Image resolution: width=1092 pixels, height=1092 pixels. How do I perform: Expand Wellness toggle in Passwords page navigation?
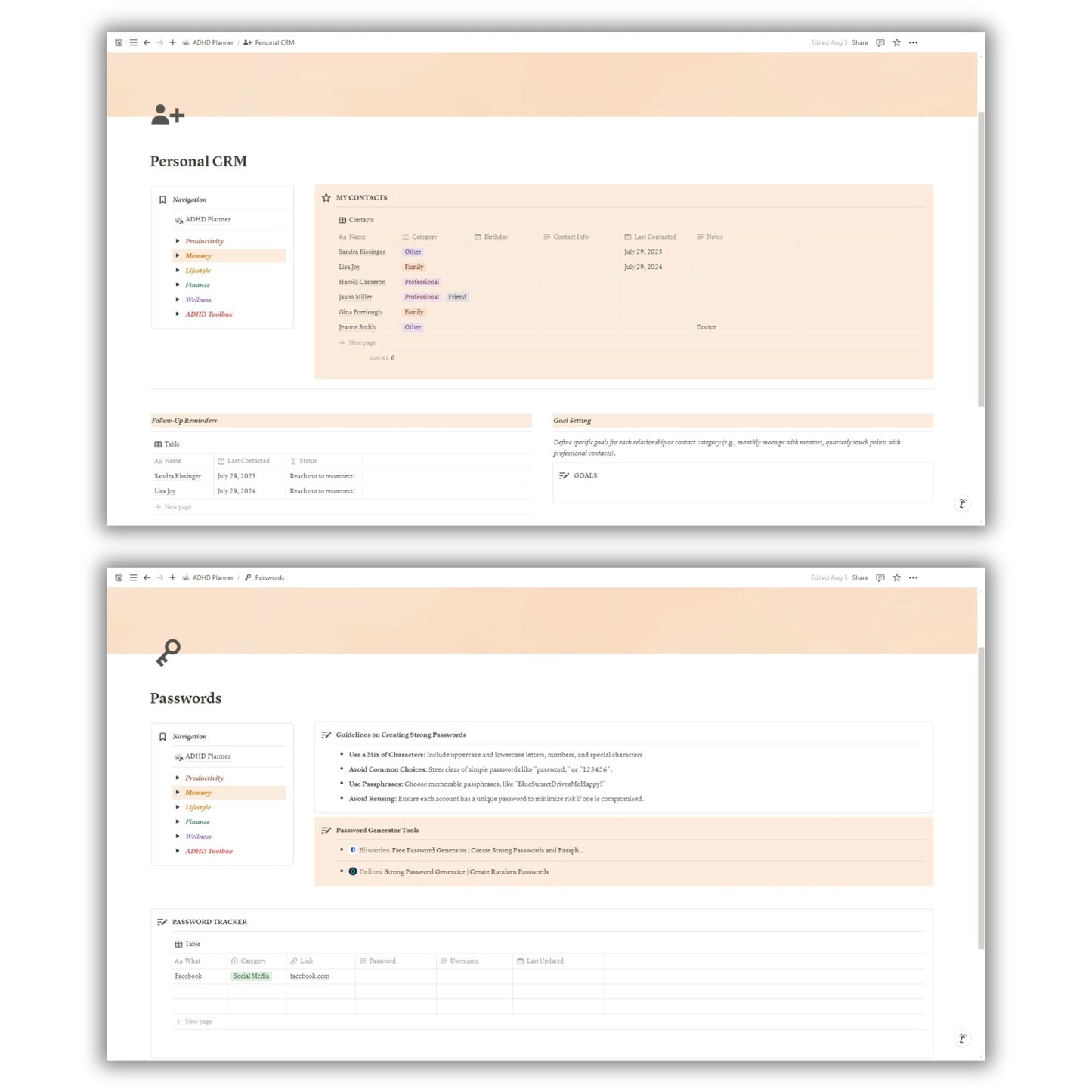pos(178,837)
